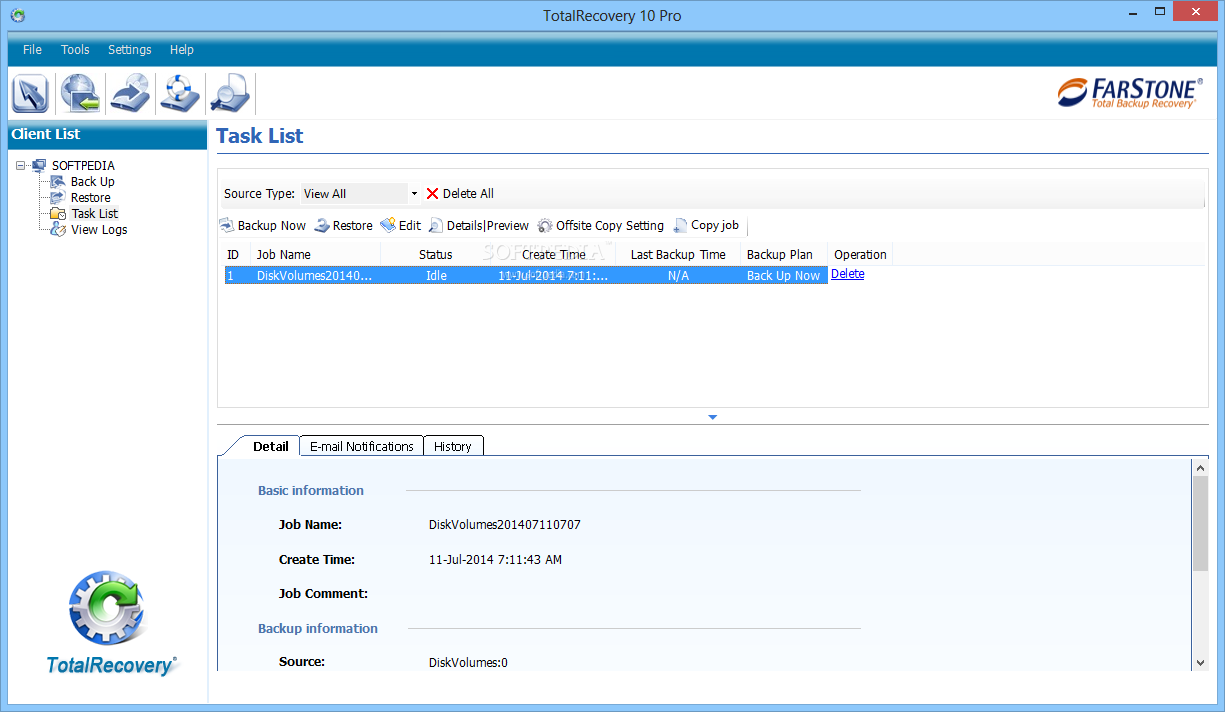This screenshot has height=712, width=1225.
Task: Click the Restore tree item icon
Action: [x=58, y=197]
